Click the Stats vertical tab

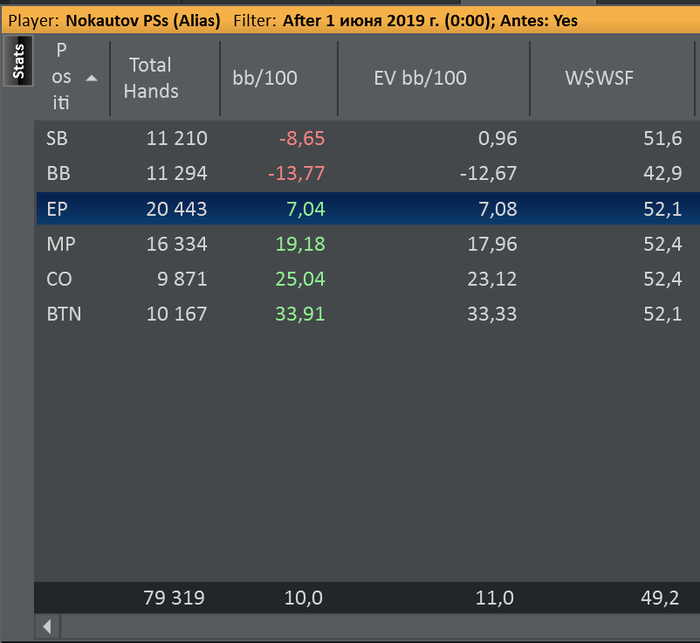pos(19,62)
